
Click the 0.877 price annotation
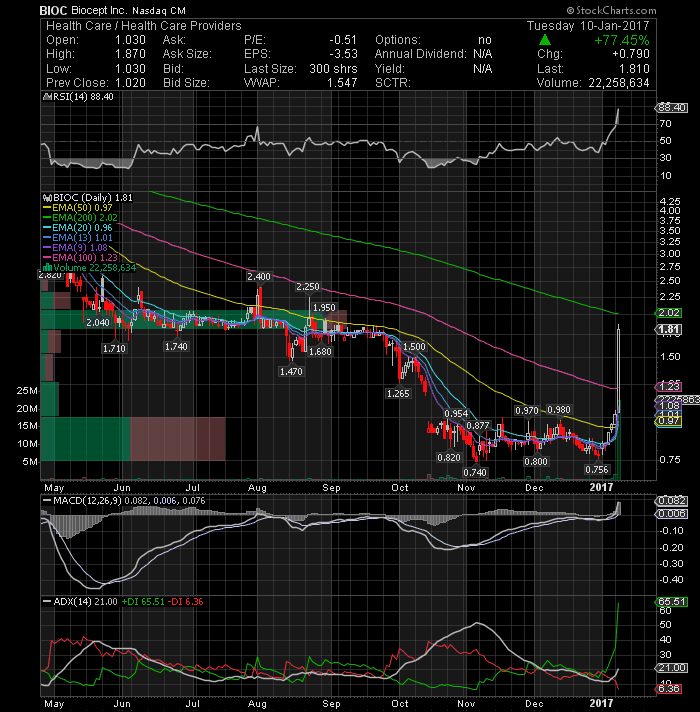click(x=478, y=425)
